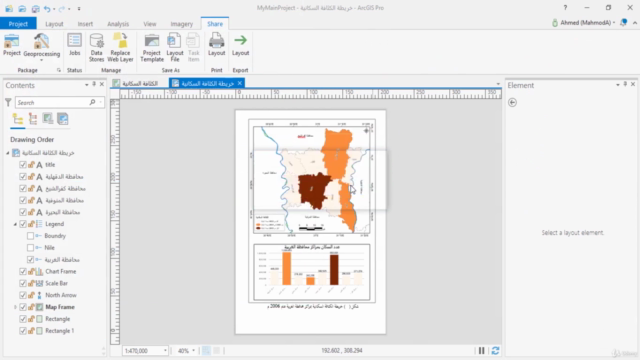Click the save project icon in title bar
This screenshot has height=360, width=640.
tap(36, 8)
